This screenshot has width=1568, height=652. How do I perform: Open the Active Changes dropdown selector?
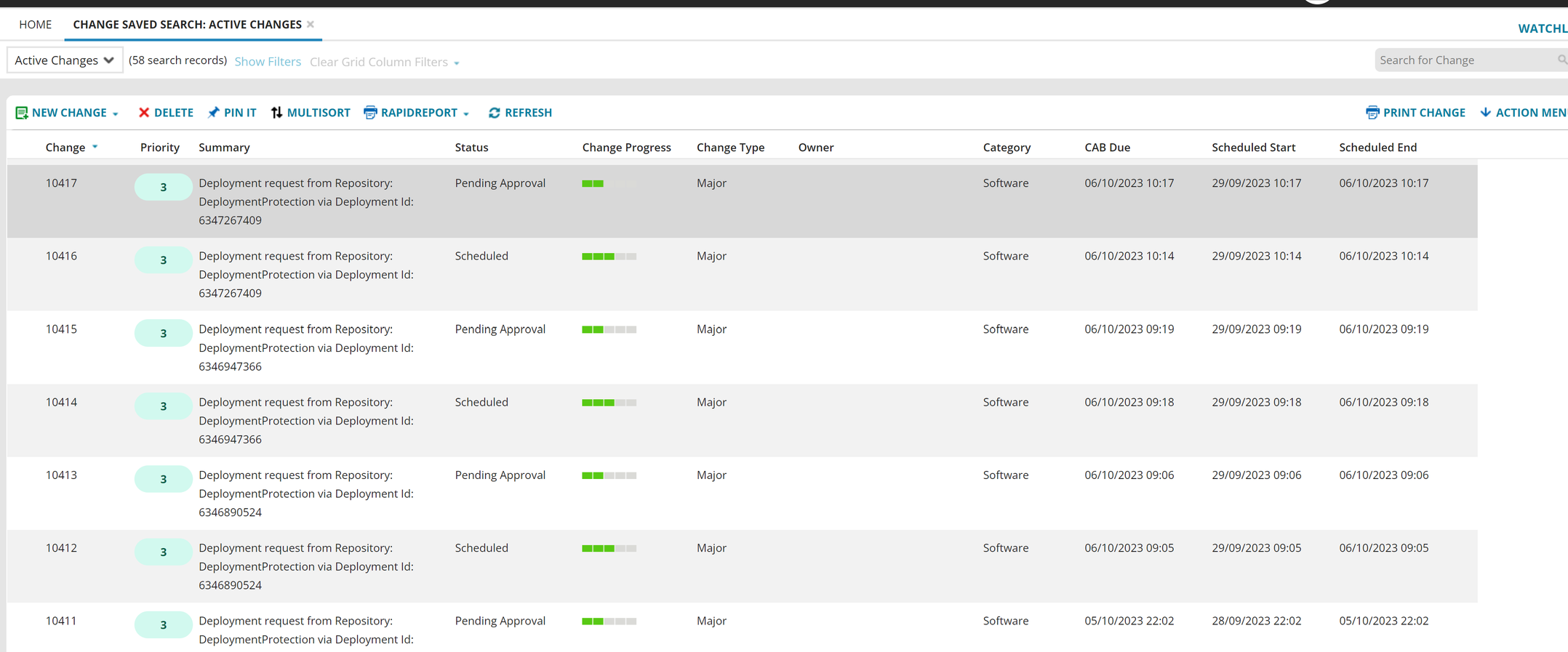click(65, 60)
